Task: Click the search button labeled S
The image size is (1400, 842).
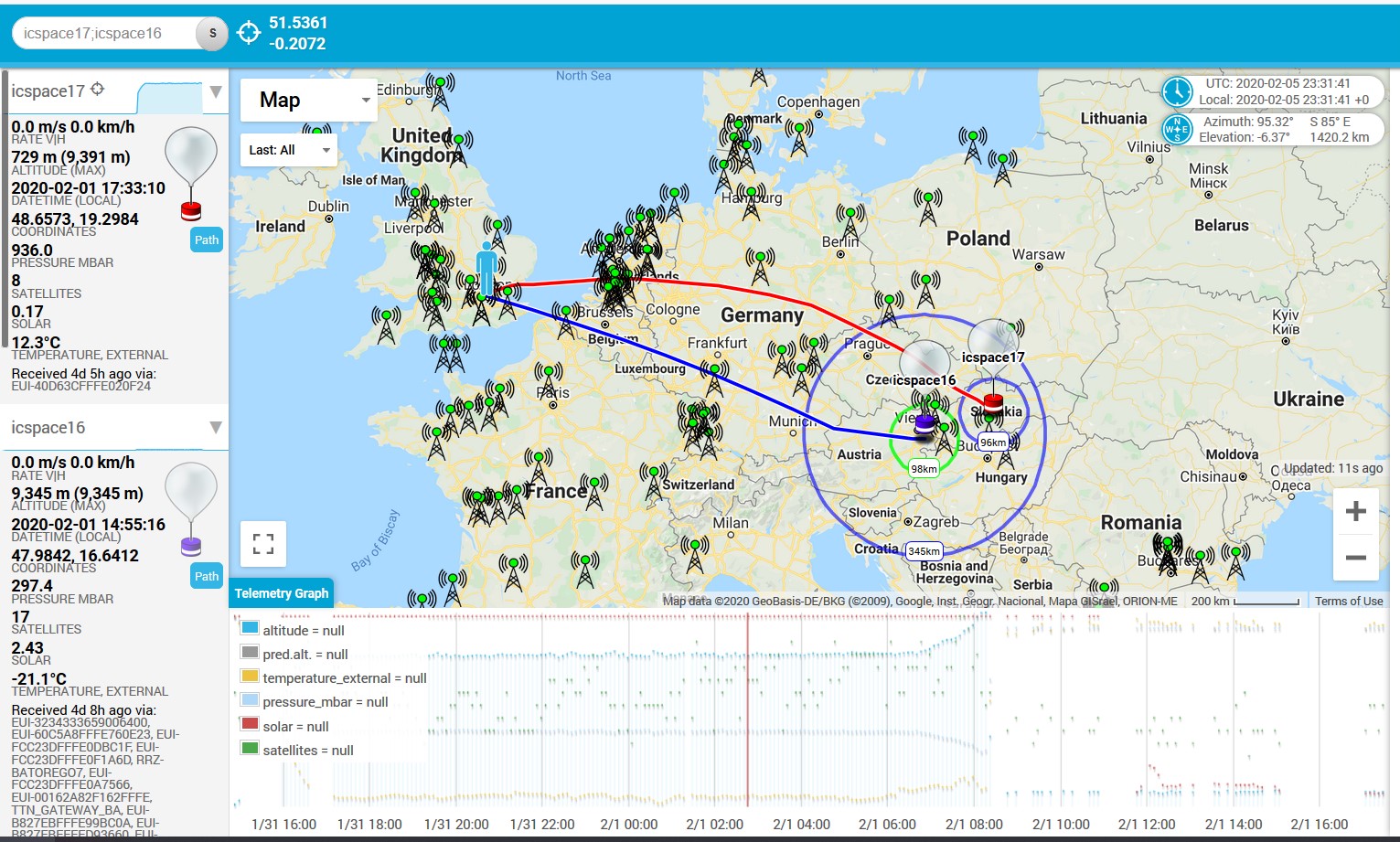Action: click(x=212, y=34)
